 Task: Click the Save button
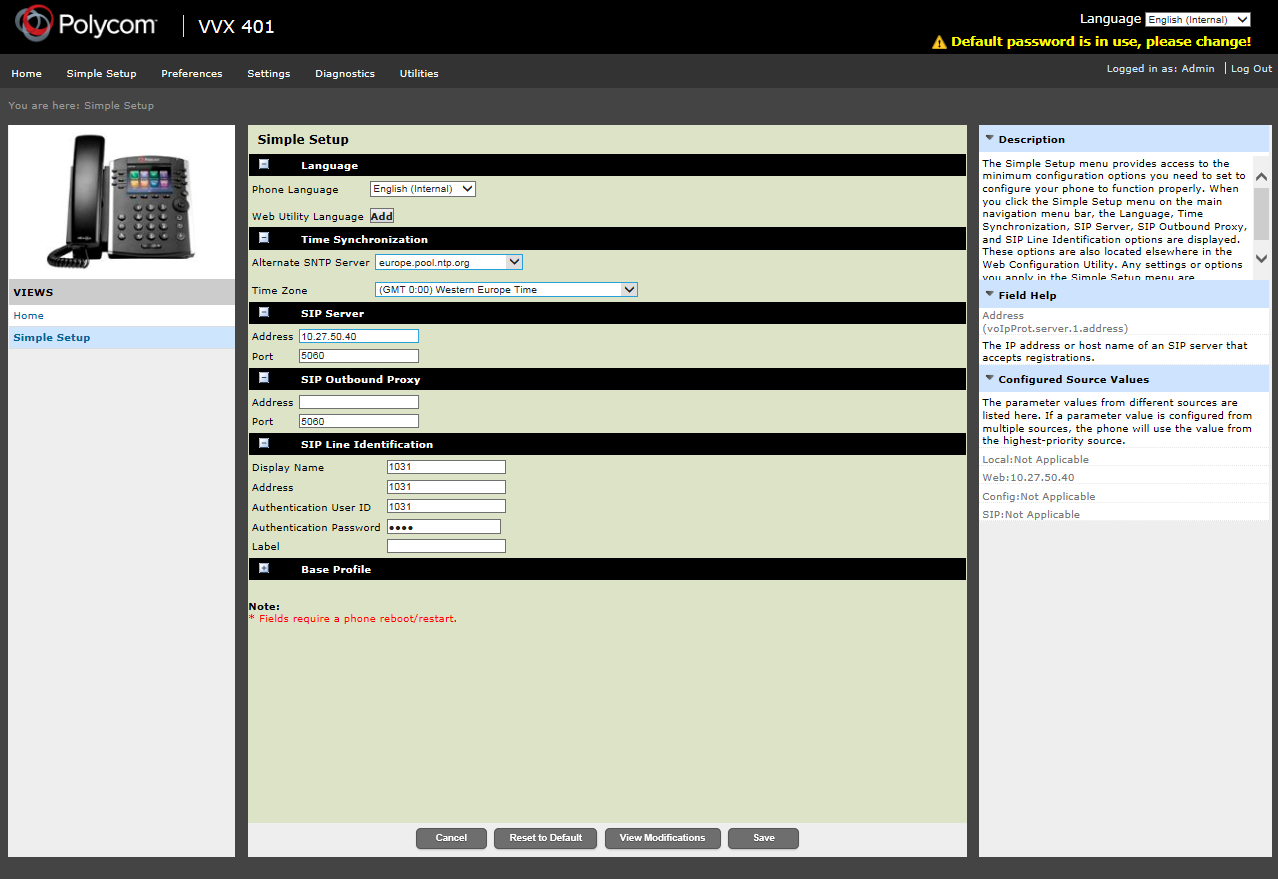[763, 838]
